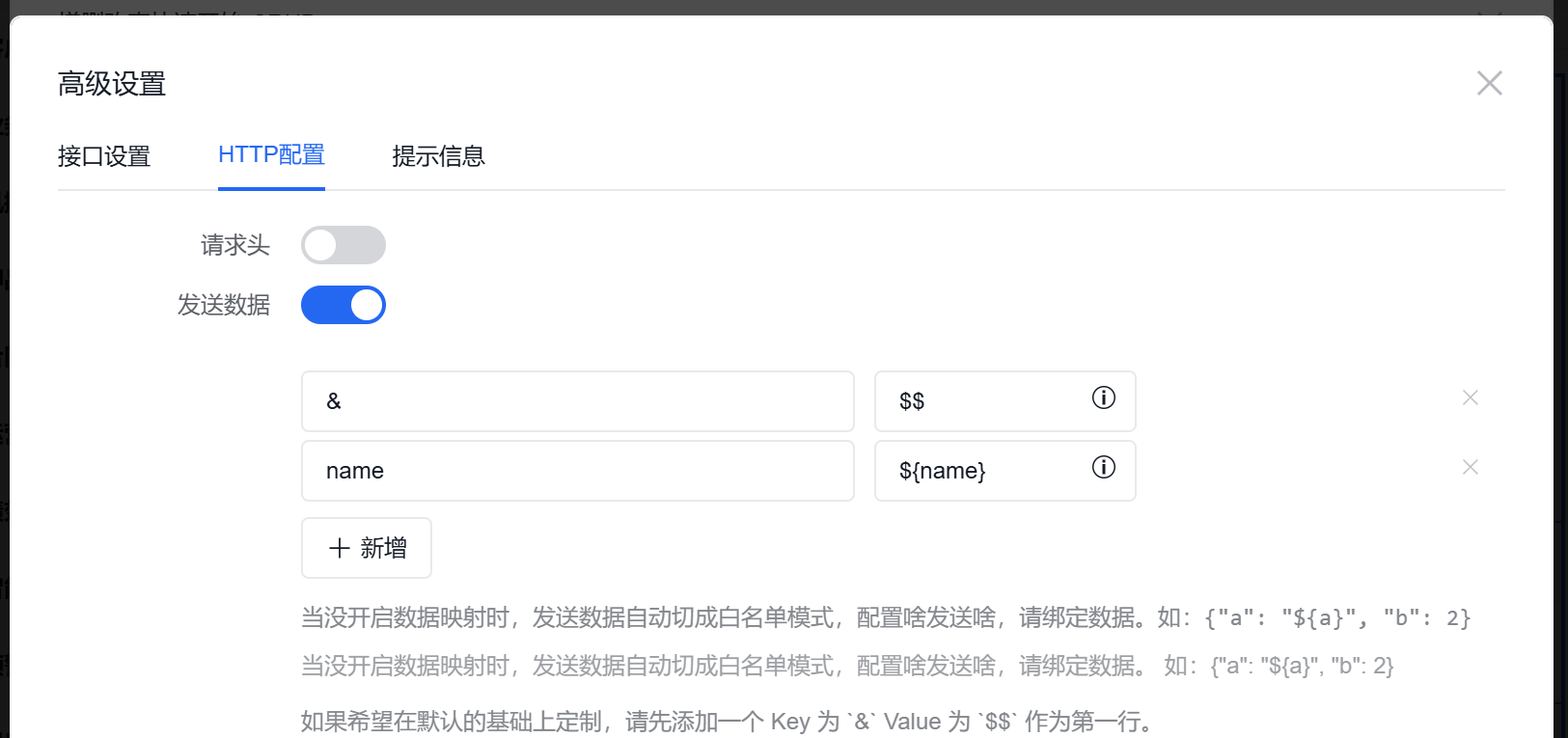The height and width of the screenshot is (738, 1568).
Task: Click the info icon in the ${name} field
Action: pyautogui.click(x=1103, y=467)
